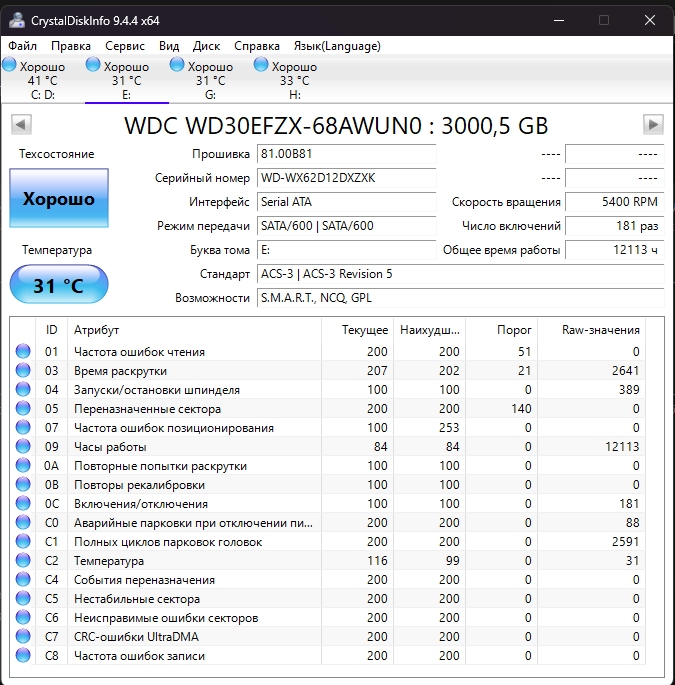Click status orb for attribute 03 Время раскрутки
This screenshot has width=675, height=685.
[x=23, y=370]
